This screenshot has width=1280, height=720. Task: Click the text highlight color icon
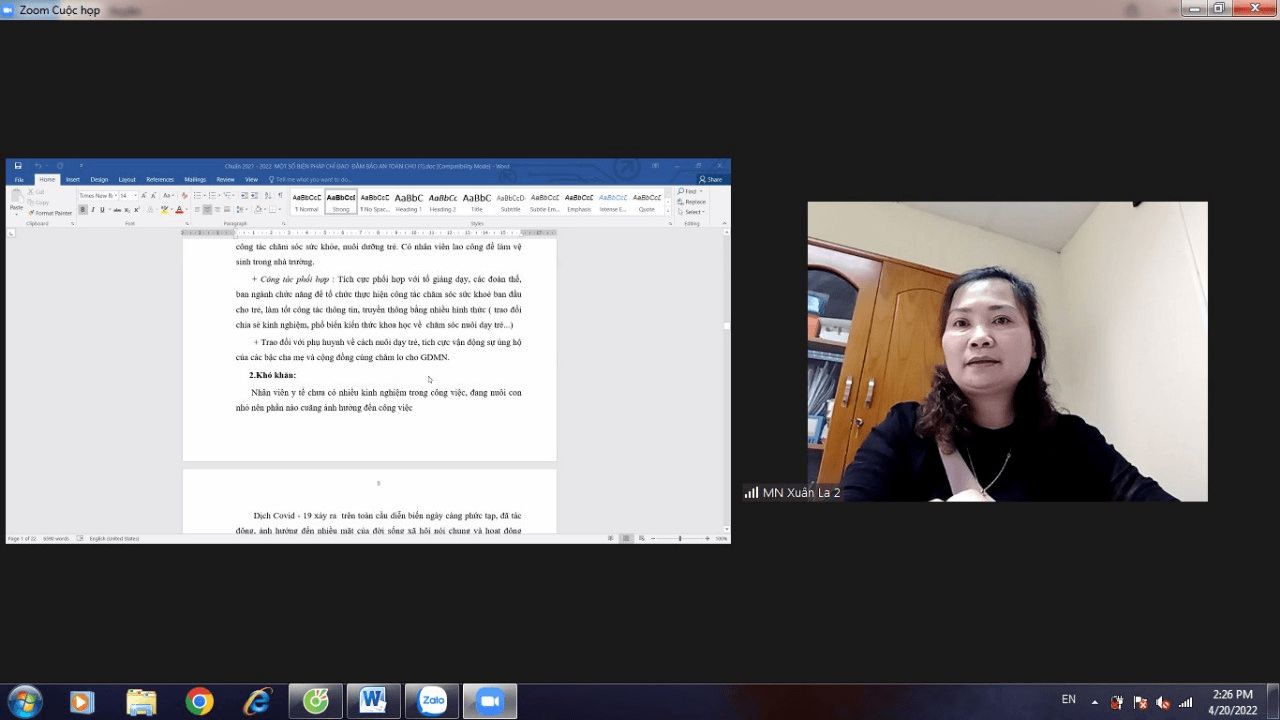pos(165,210)
